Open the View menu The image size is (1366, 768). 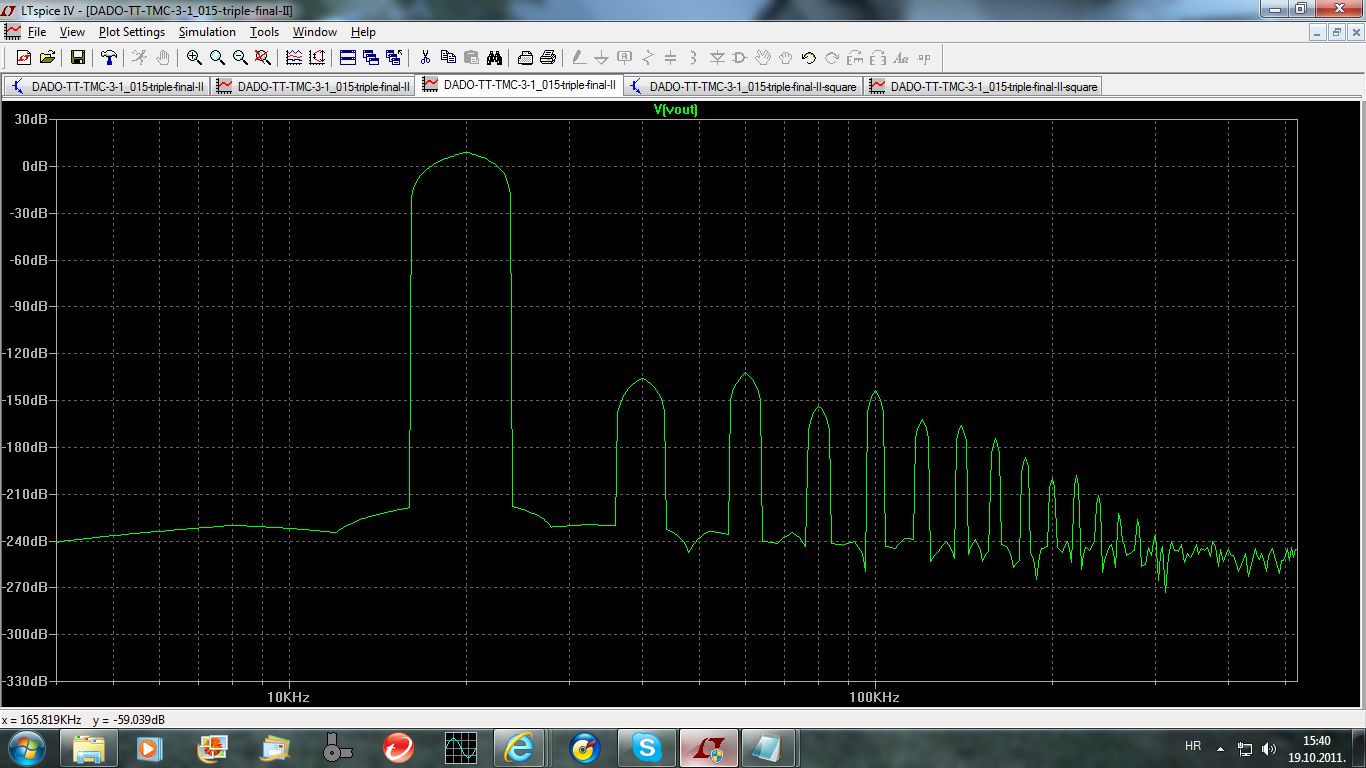[72, 32]
